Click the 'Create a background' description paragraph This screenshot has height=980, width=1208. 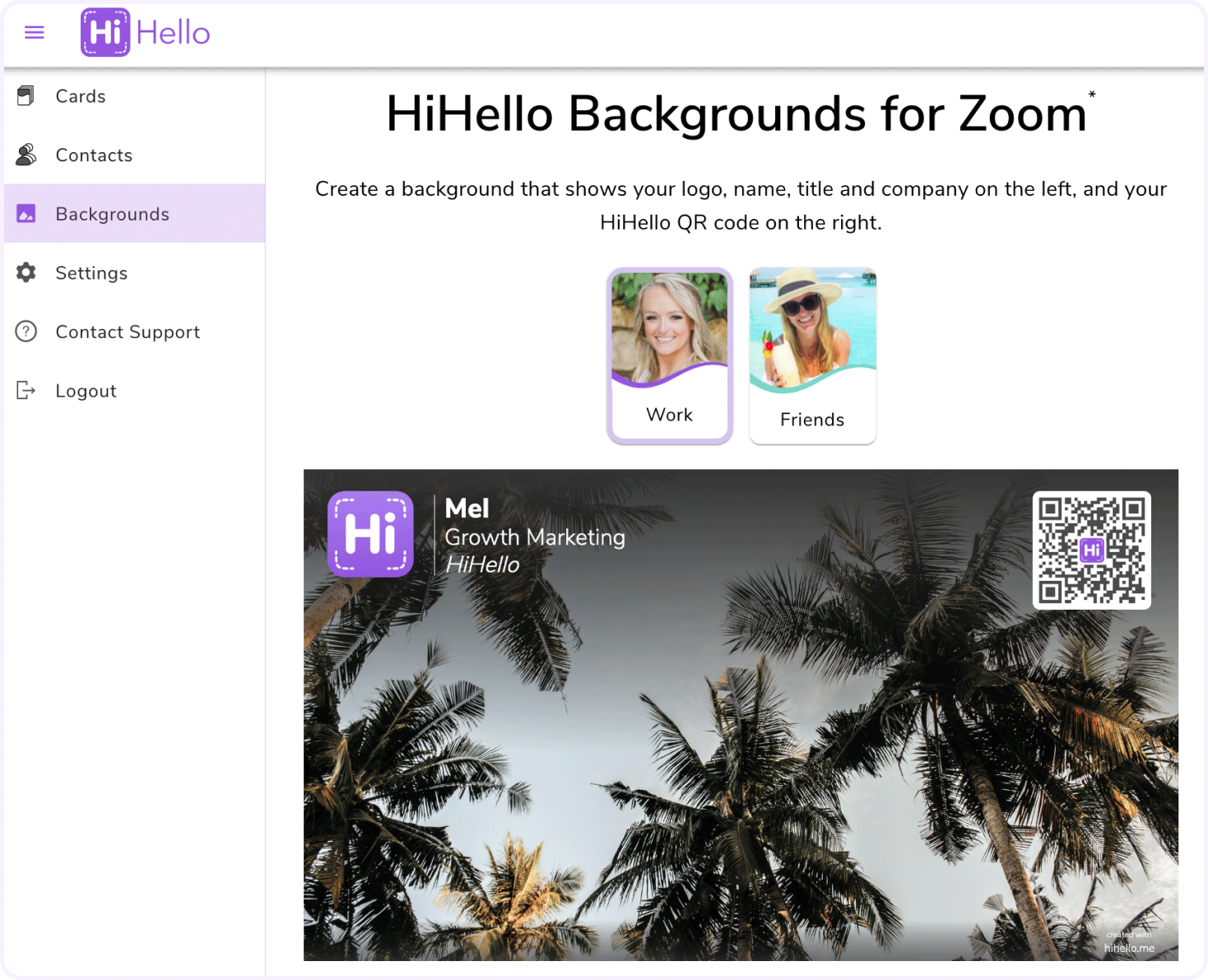pos(741,206)
